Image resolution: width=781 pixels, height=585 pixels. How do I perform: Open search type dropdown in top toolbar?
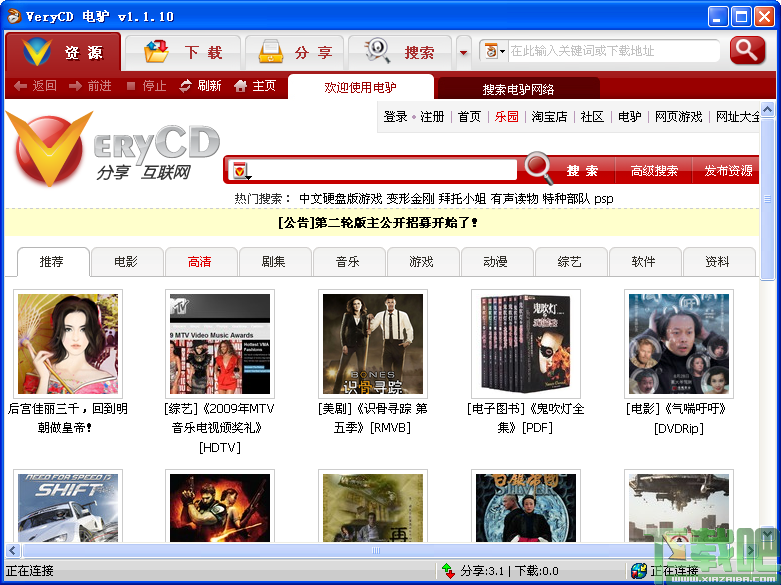495,51
